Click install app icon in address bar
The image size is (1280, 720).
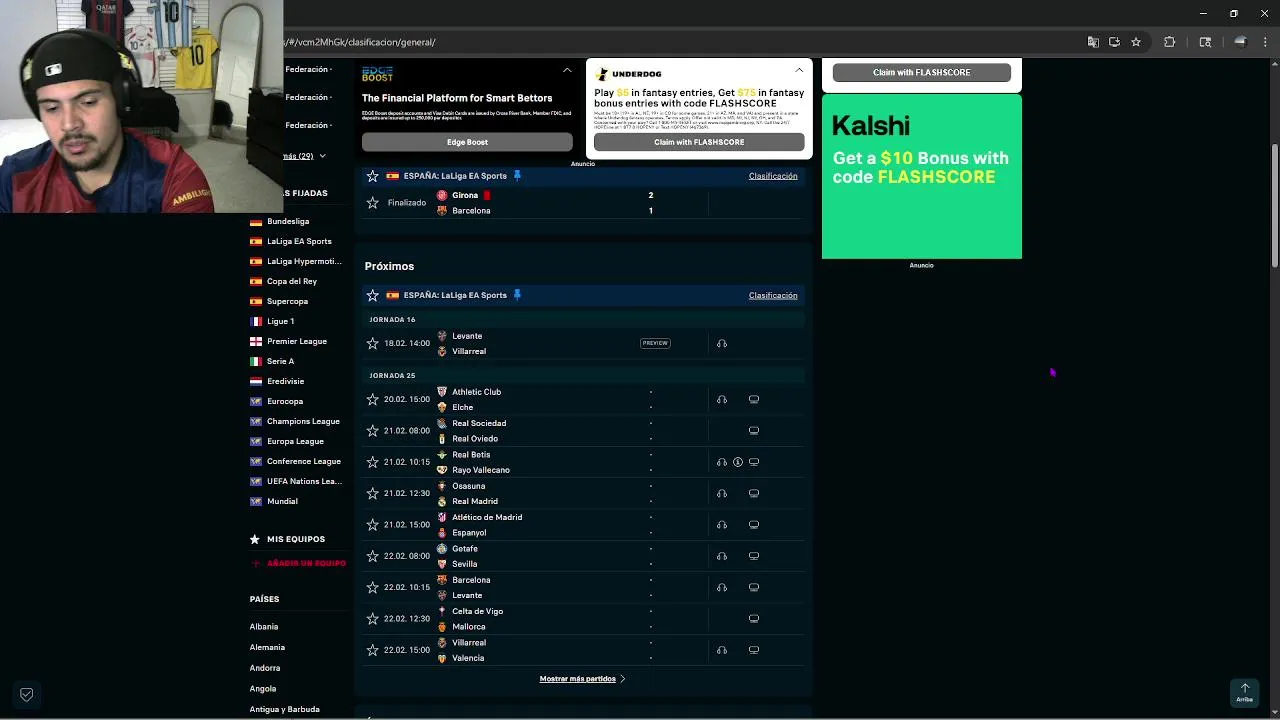[x=1114, y=42]
